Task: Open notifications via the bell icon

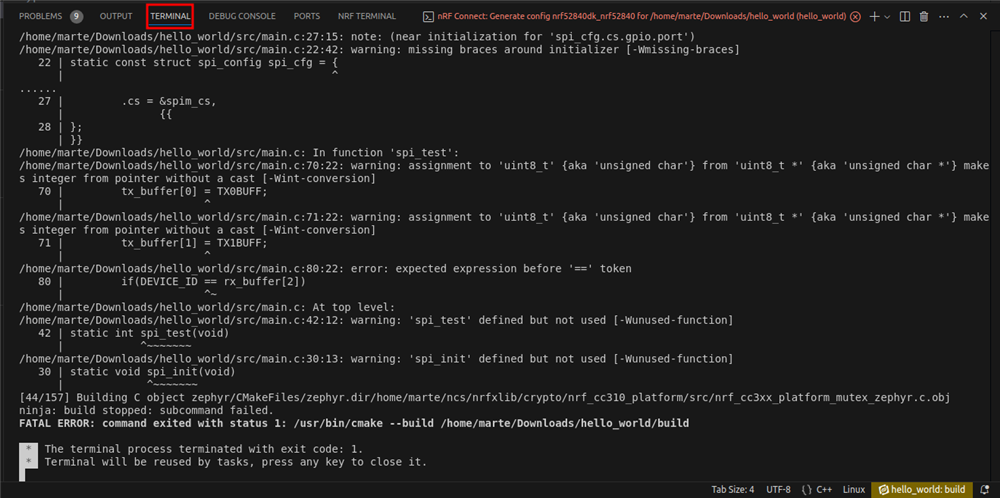Action: [x=984, y=490]
